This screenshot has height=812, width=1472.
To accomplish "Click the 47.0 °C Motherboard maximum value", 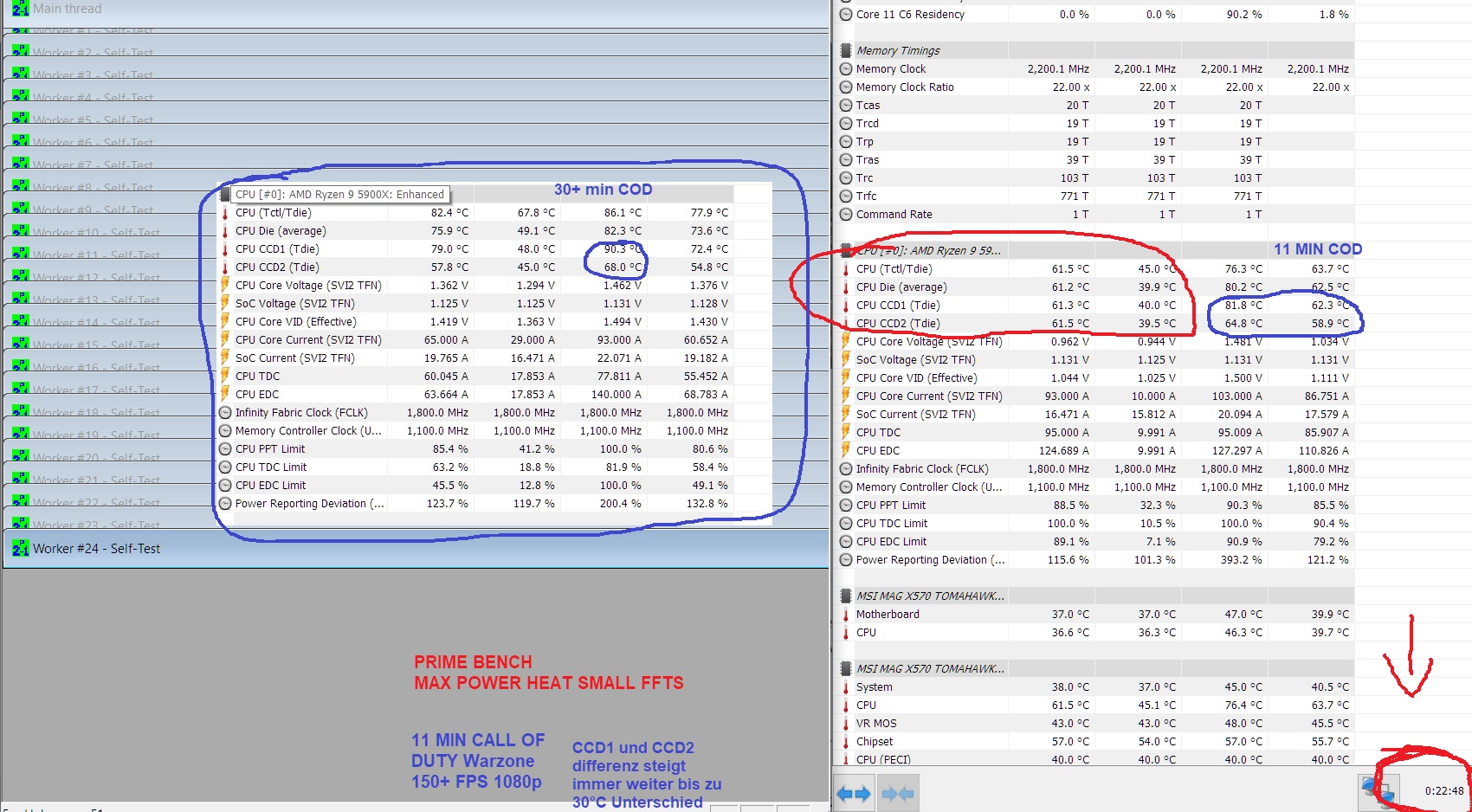I will (x=1243, y=614).
